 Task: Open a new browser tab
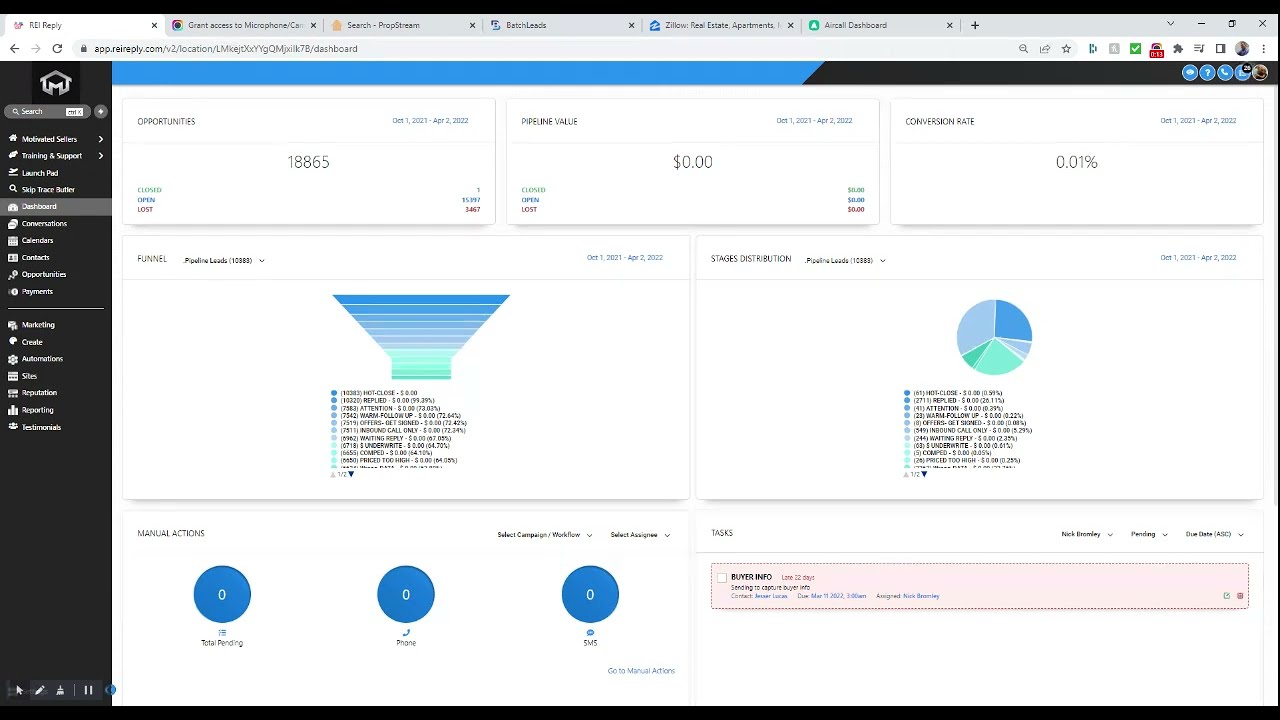[975, 25]
